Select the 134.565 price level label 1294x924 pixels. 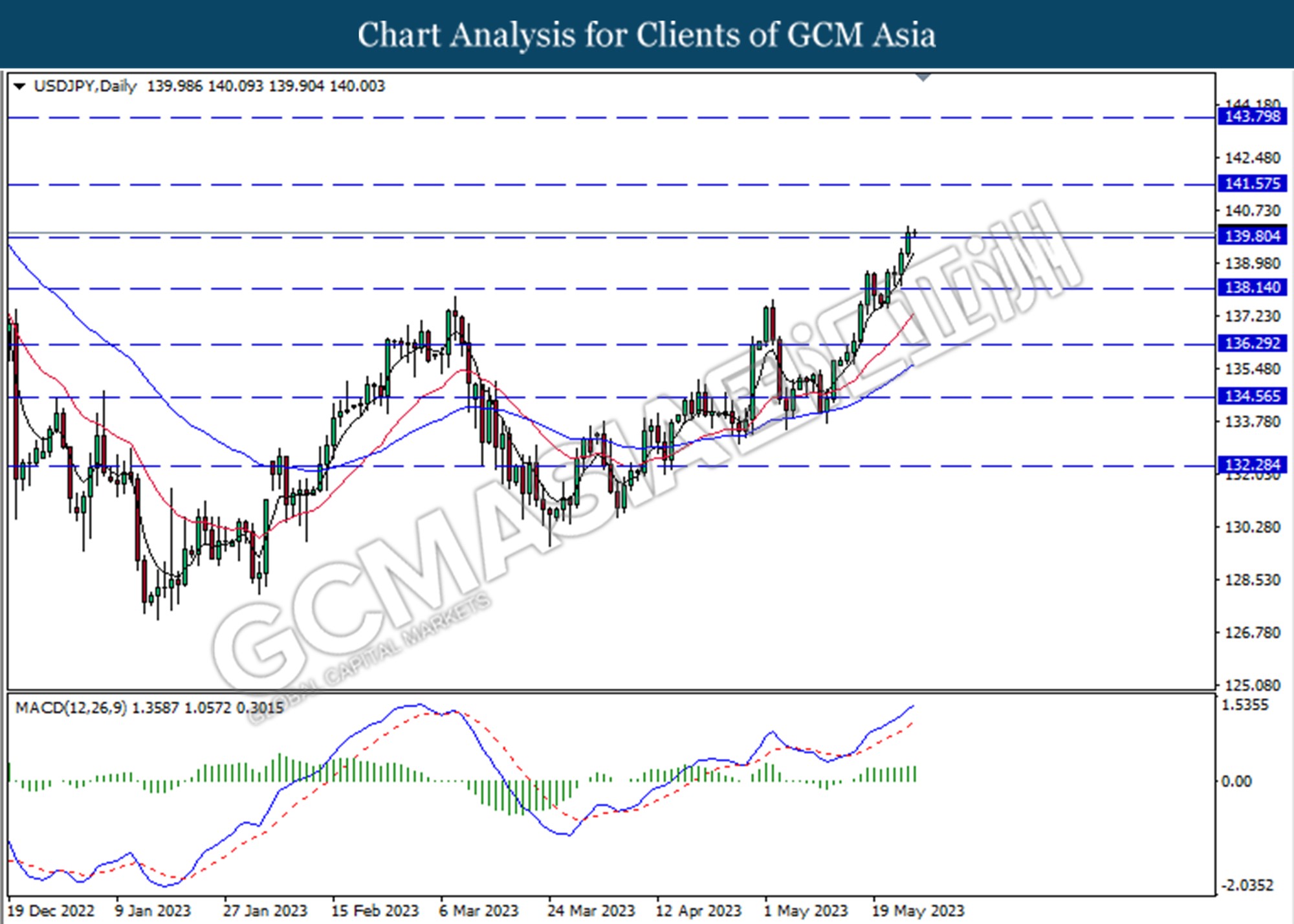[1253, 396]
